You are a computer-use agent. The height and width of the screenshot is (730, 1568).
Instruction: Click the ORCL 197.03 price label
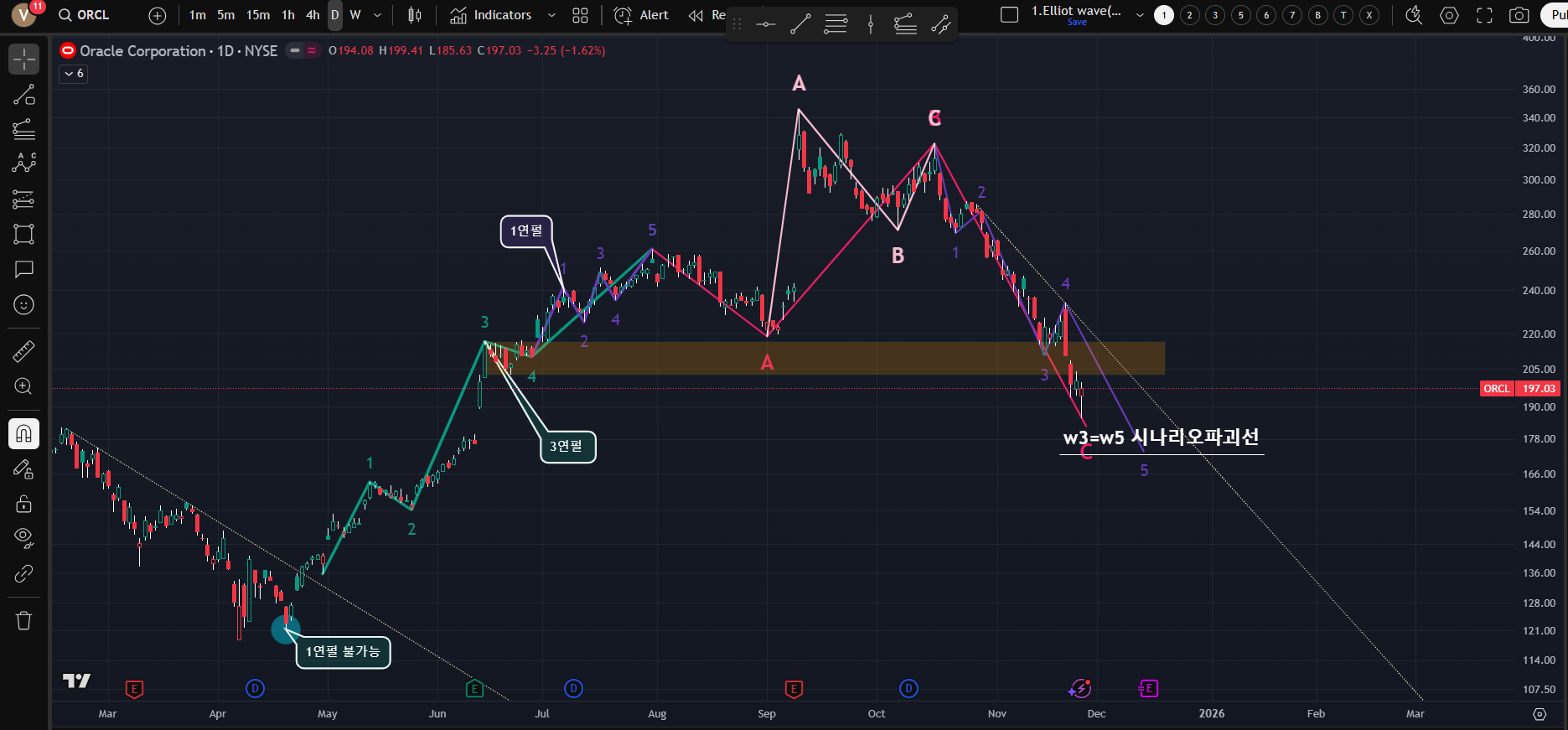click(1519, 388)
